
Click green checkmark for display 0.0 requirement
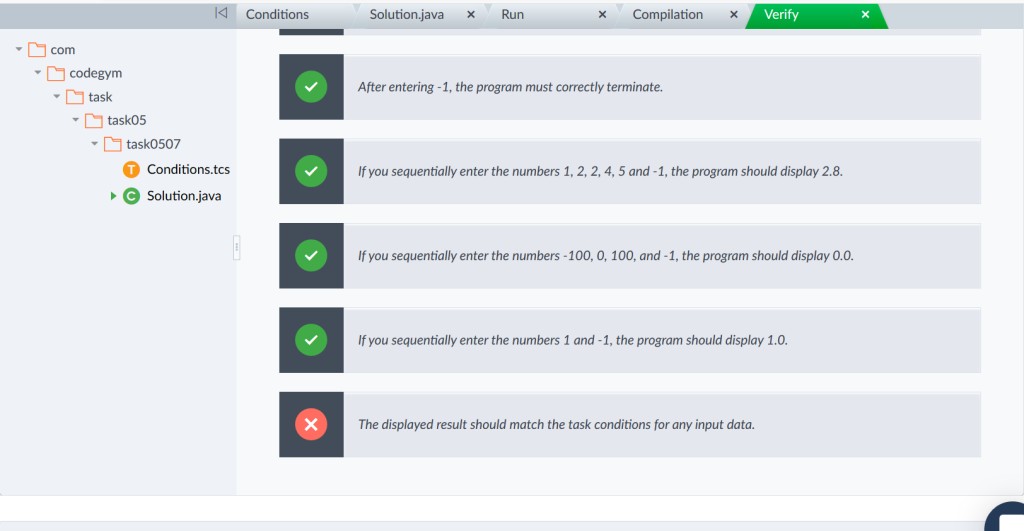point(311,255)
